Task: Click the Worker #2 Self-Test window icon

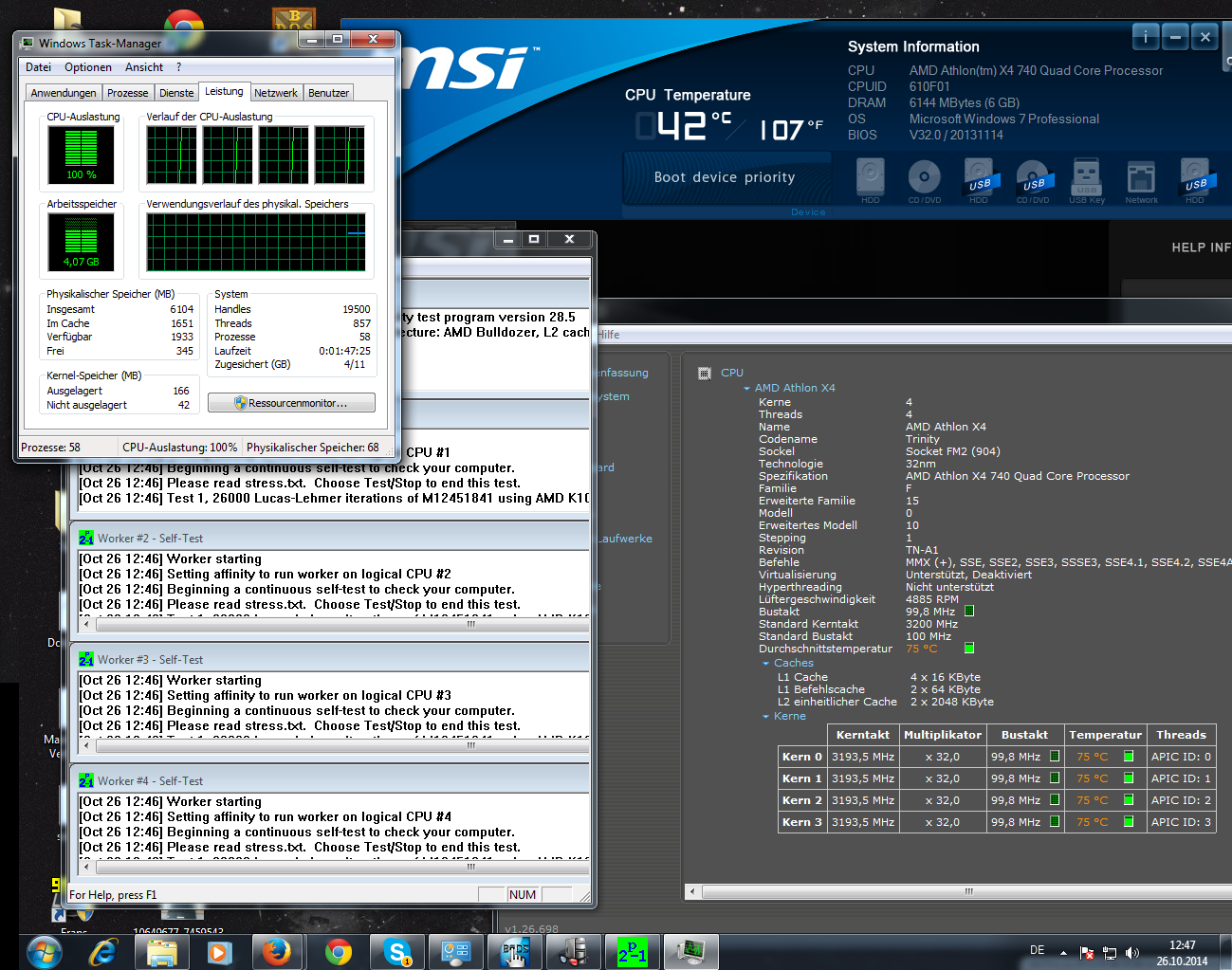Action: click(86, 538)
